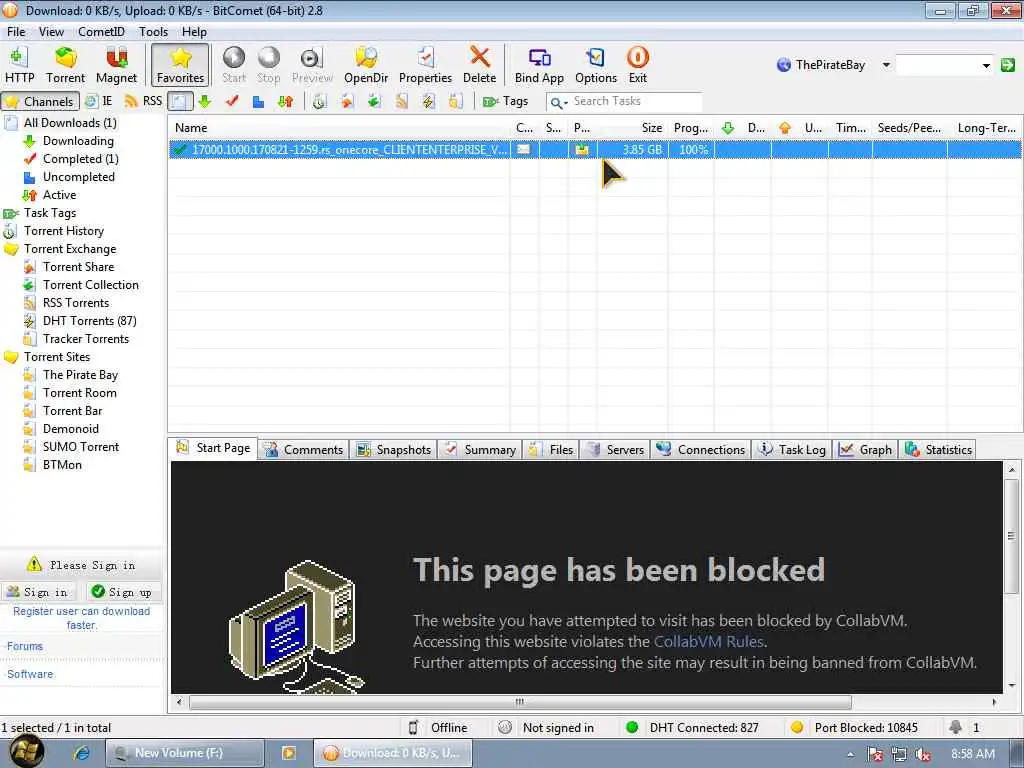Screen dimensions: 1024x768
Task: Open the Search Tasks magnifier dropdown
Action: coord(558,102)
